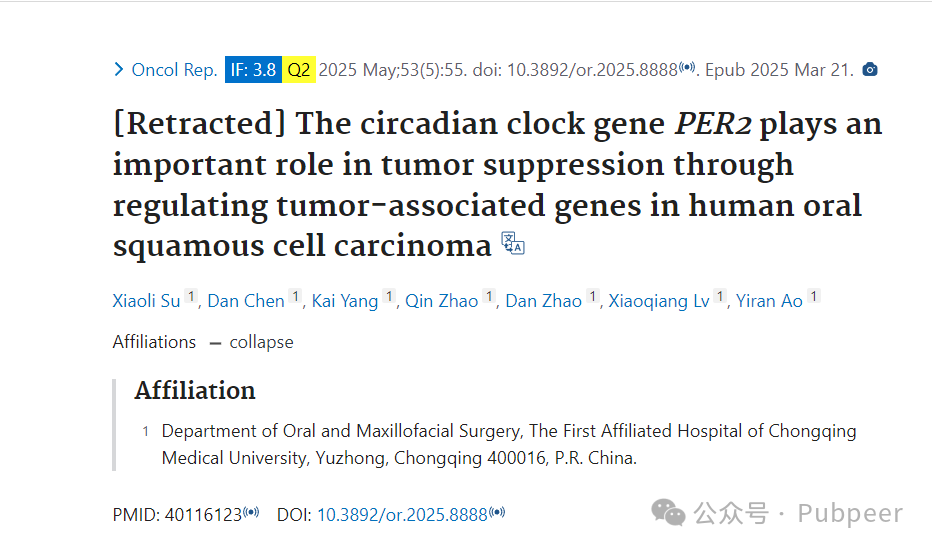Click affiliation superscript 1 after Xiaoli Su
Viewport: 932px width, 550px height.
tap(191, 296)
